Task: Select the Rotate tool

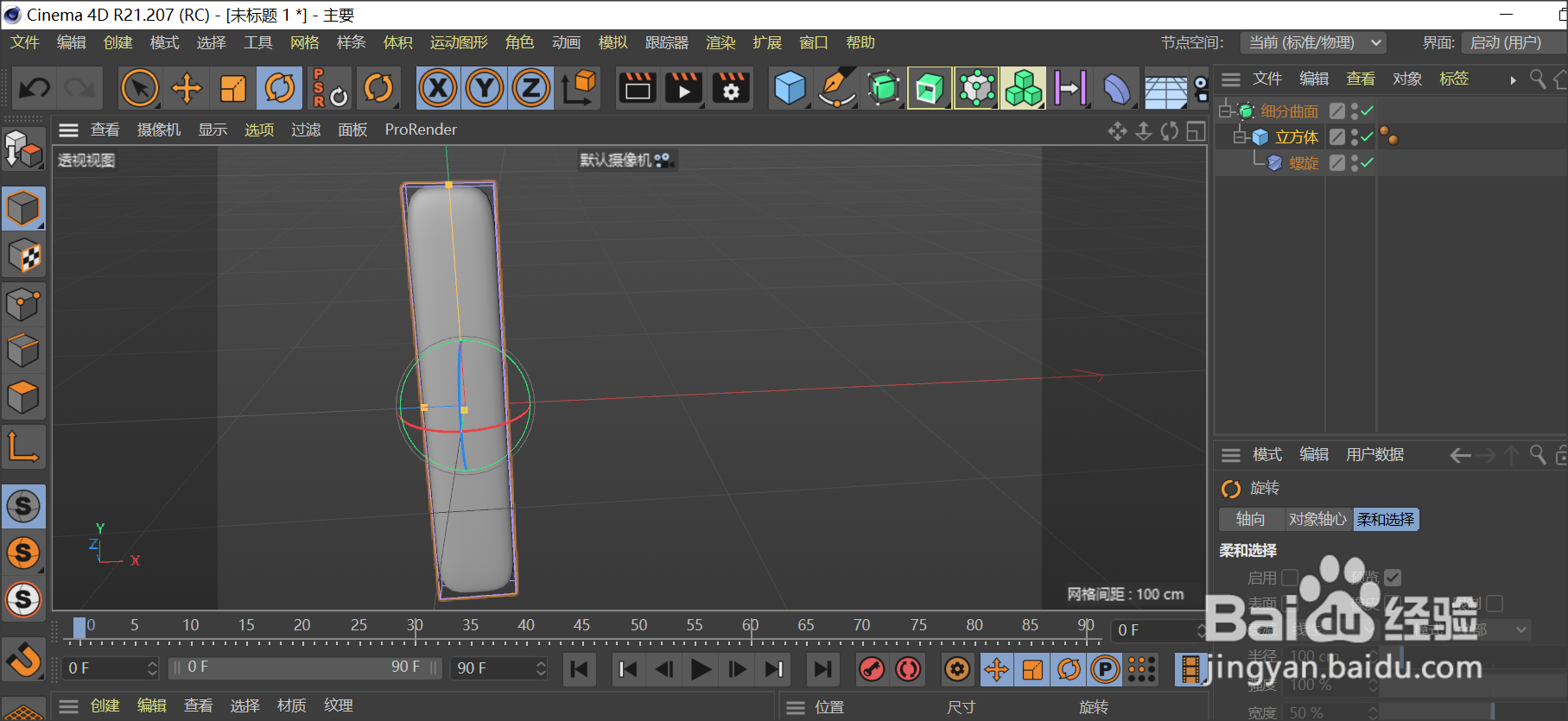Action: [280, 88]
